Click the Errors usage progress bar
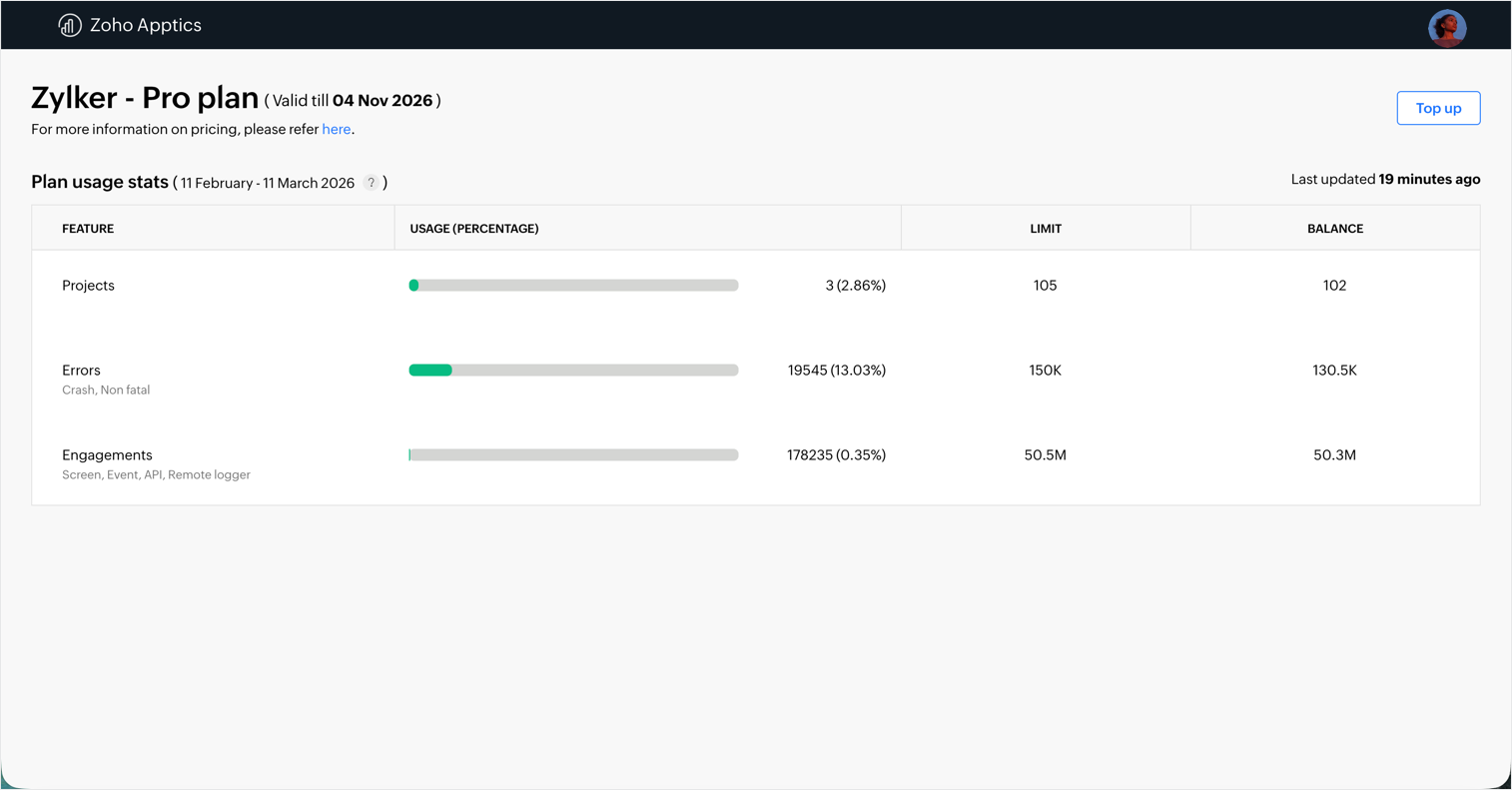The width and height of the screenshot is (1512, 790). [573, 371]
